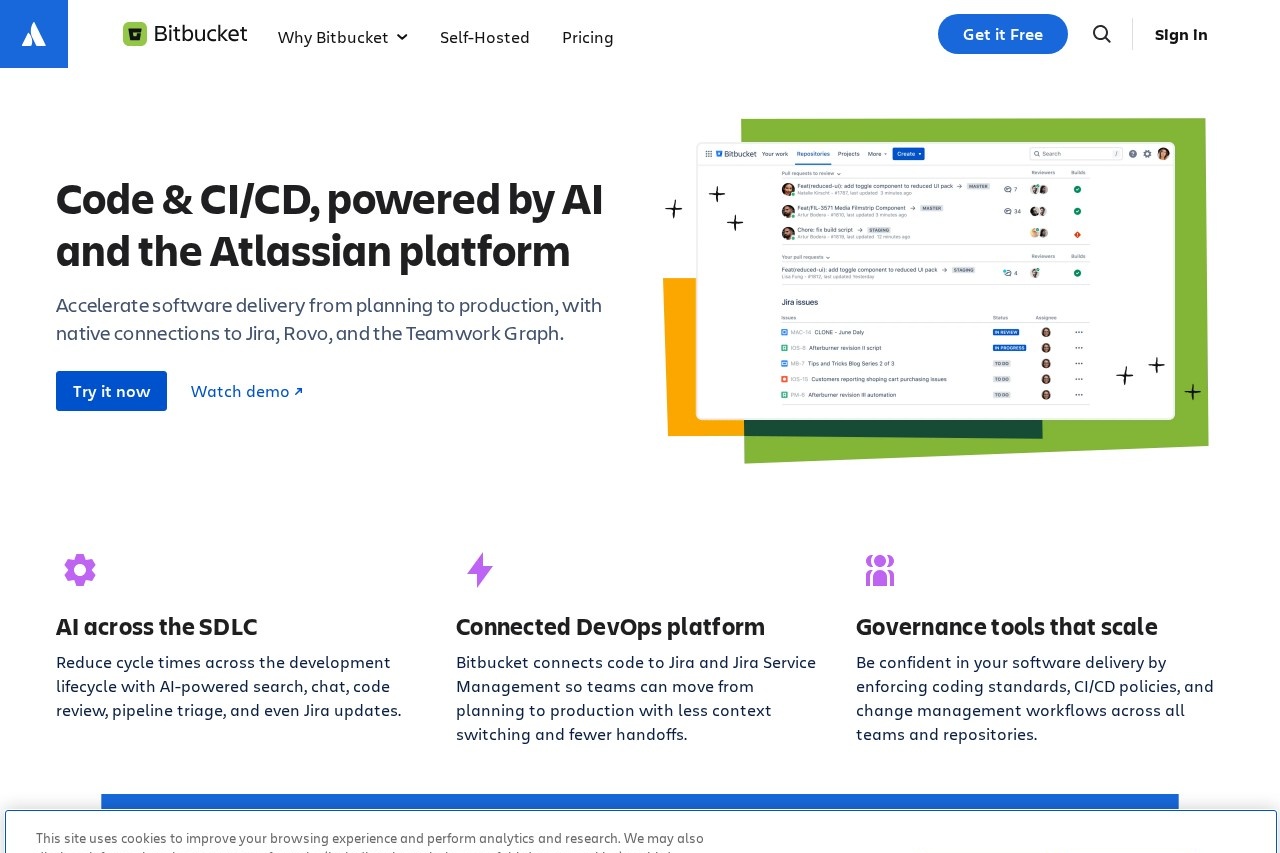Click the Bitbucket logo
Screen dimensions: 1280x853
click(185, 34)
